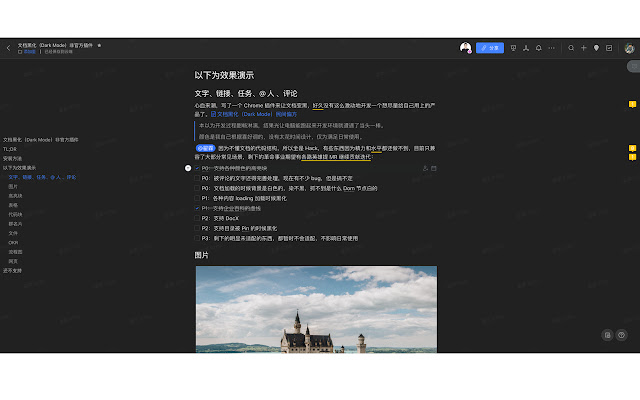Jump to 文档黑化 (Dark Mode) outline entry

coord(41,140)
